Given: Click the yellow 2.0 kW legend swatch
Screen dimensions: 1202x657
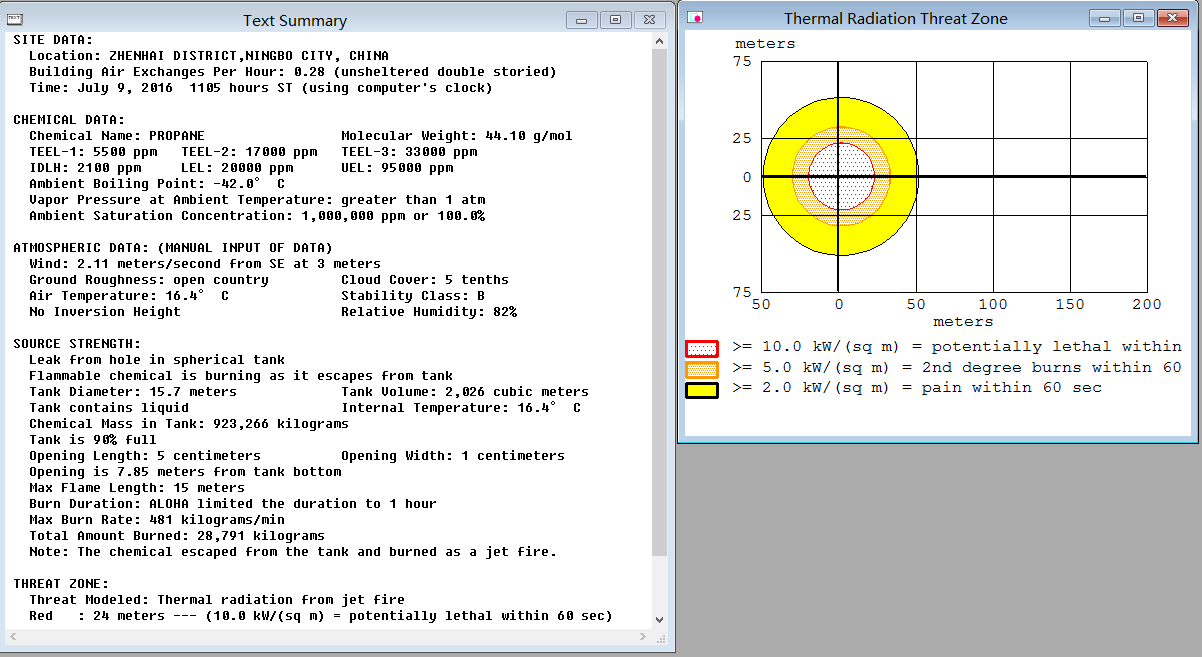Looking at the screenshot, I should point(702,389).
